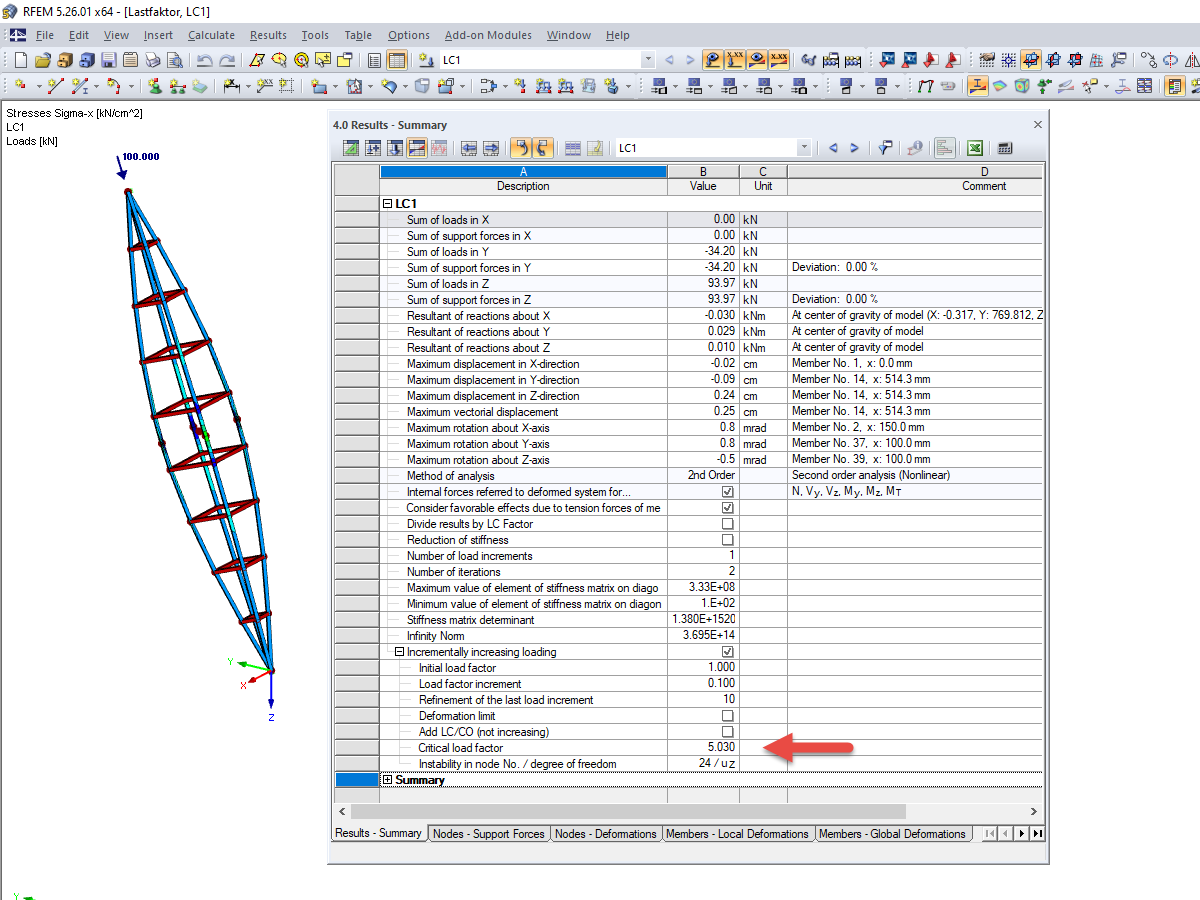Show previous load case in main toolbar
The width and height of the screenshot is (1200, 900).
(x=669, y=60)
